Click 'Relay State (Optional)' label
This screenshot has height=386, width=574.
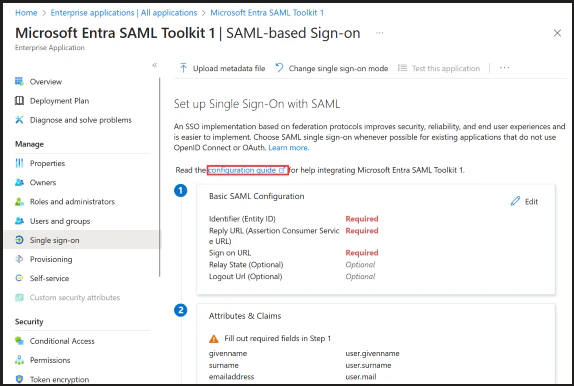click(246, 265)
